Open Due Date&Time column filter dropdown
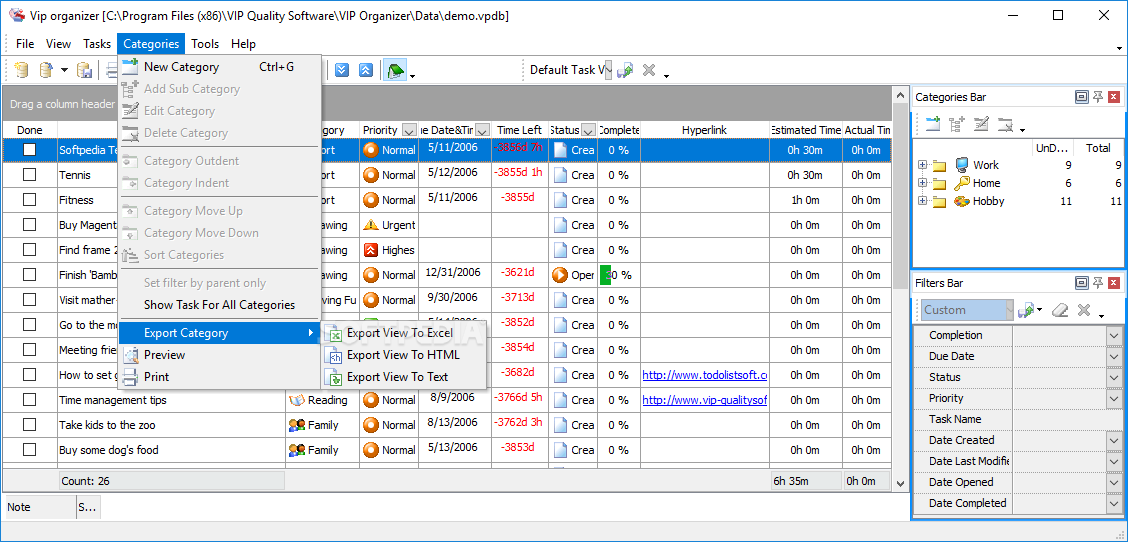 click(483, 130)
